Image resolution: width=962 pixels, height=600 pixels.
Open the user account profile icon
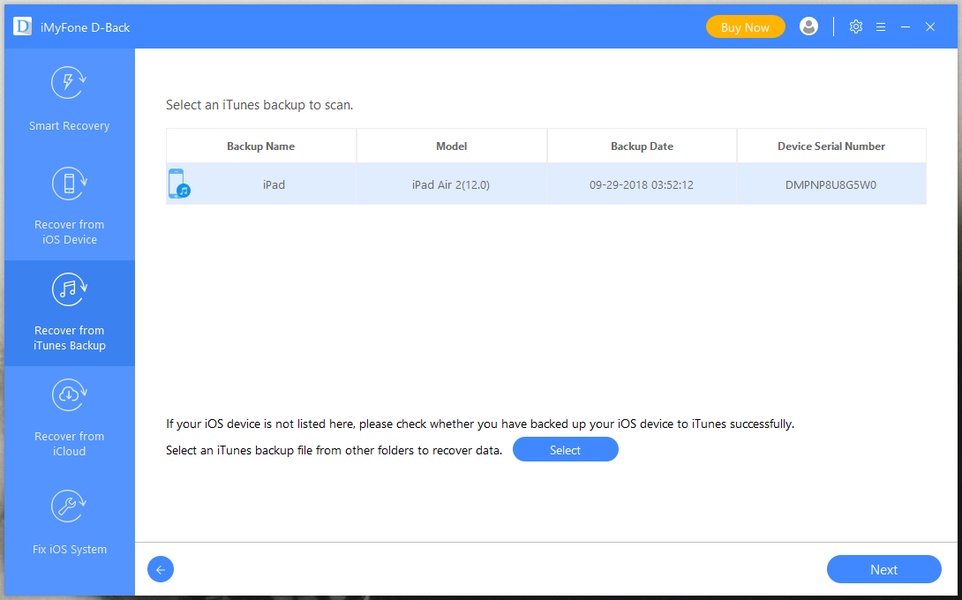click(x=809, y=26)
